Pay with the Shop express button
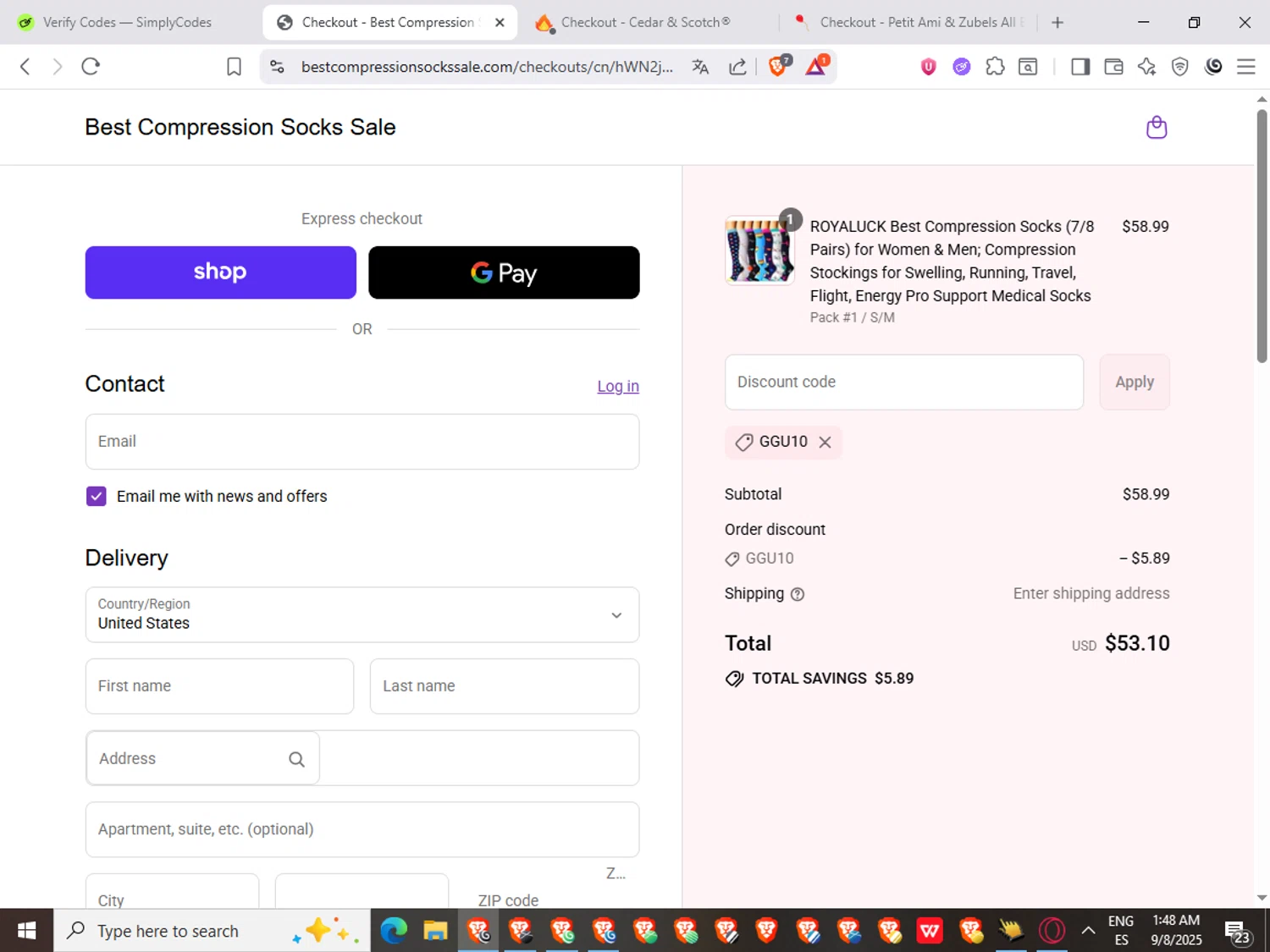 pyautogui.click(x=221, y=272)
